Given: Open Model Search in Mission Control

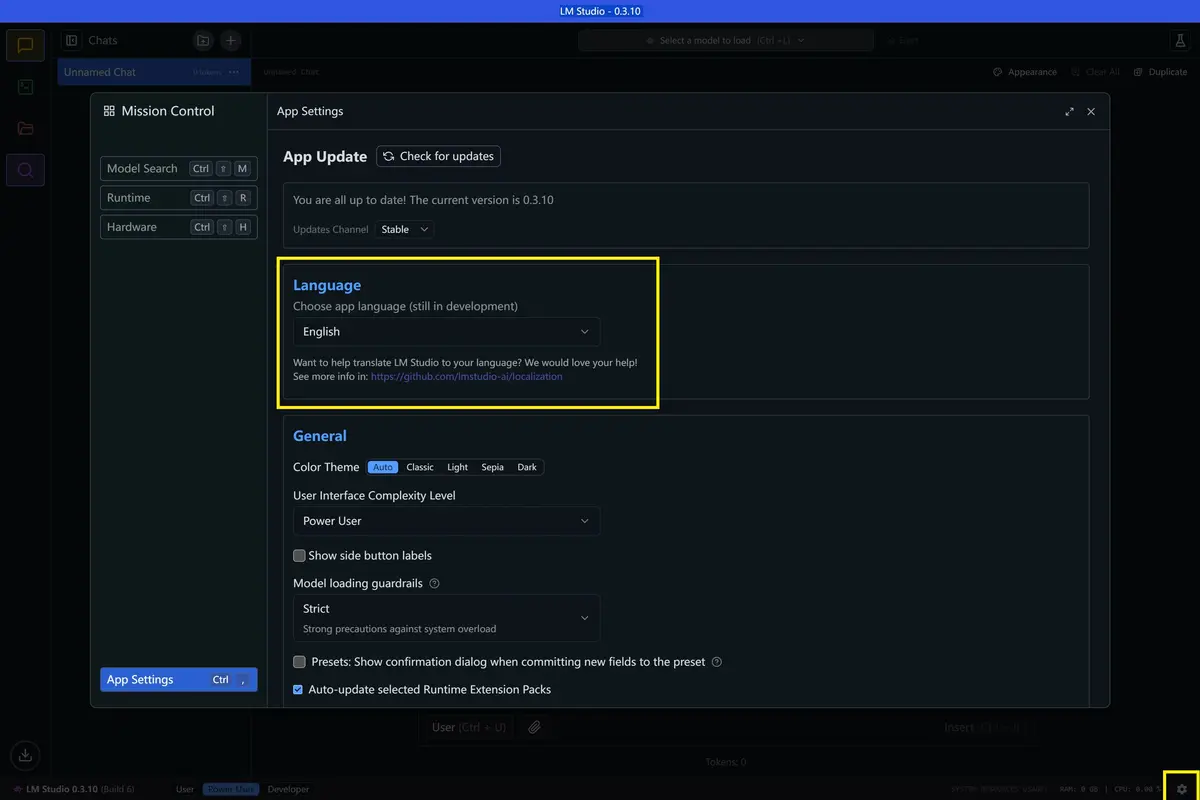Looking at the screenshot, I should (x=179, y=169).
